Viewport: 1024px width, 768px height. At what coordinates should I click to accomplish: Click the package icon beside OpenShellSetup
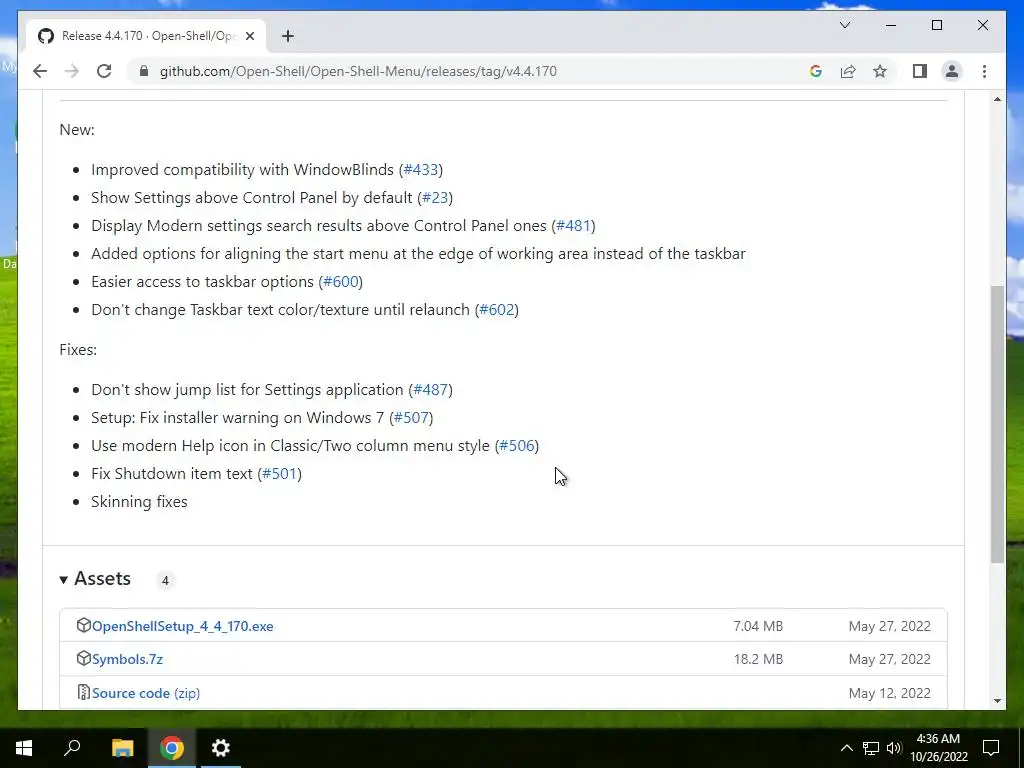coord(84,625)
